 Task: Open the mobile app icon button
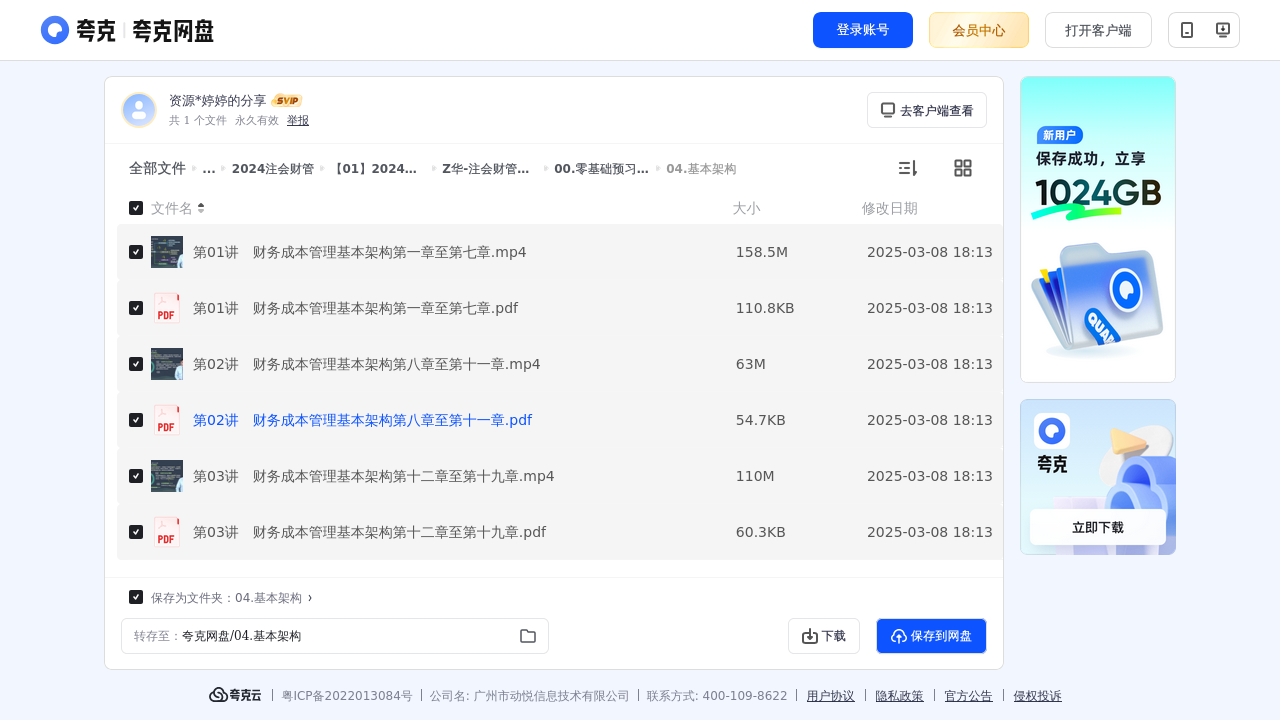pyautogui.click(x=1187, y=30)
